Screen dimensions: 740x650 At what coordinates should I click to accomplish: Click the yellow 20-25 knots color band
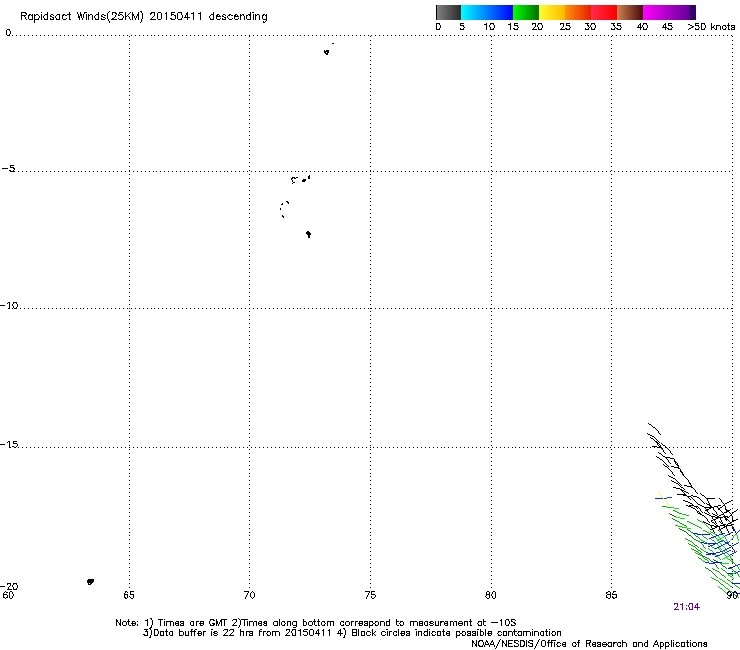pyautogui.click(x=552, y=12)
